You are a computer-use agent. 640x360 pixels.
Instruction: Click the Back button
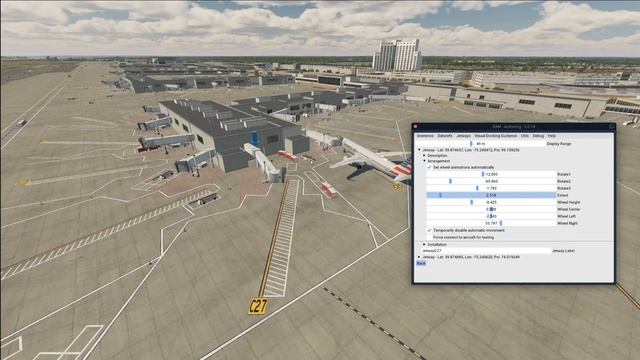[x=421, y=263]
